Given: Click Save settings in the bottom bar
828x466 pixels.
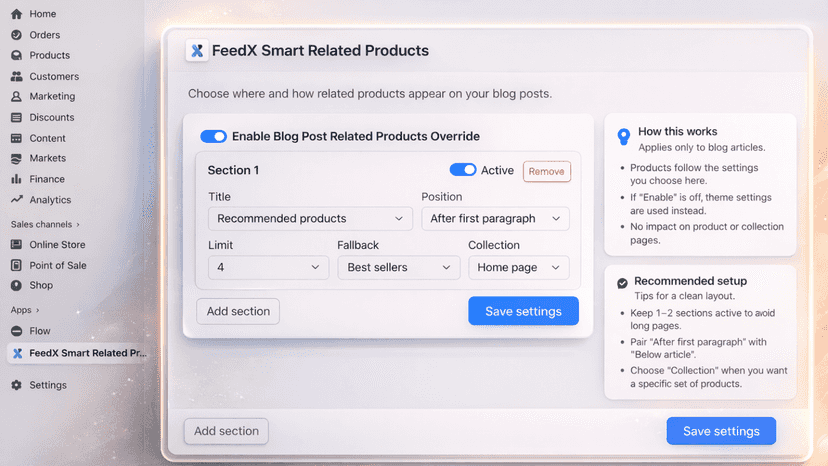Looking at the screenshot, I should point(721,431).
